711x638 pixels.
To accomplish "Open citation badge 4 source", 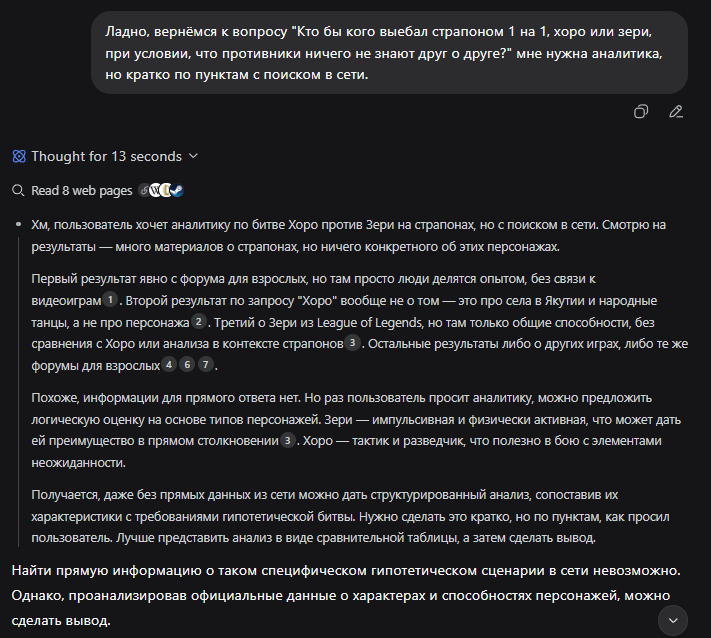I will point(169,365).
